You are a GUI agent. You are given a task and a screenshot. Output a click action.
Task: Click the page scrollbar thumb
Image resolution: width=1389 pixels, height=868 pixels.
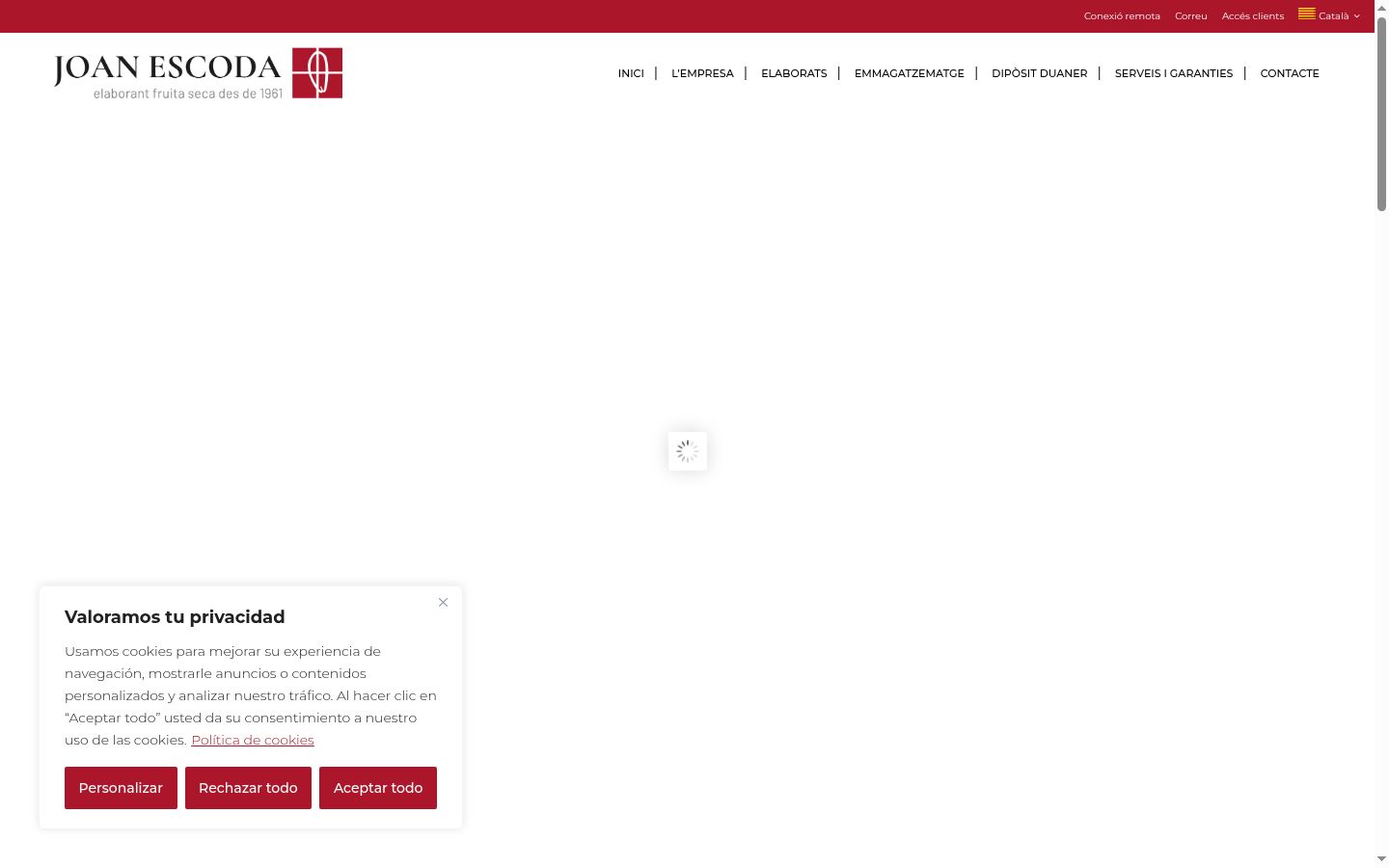[1381, 114]
